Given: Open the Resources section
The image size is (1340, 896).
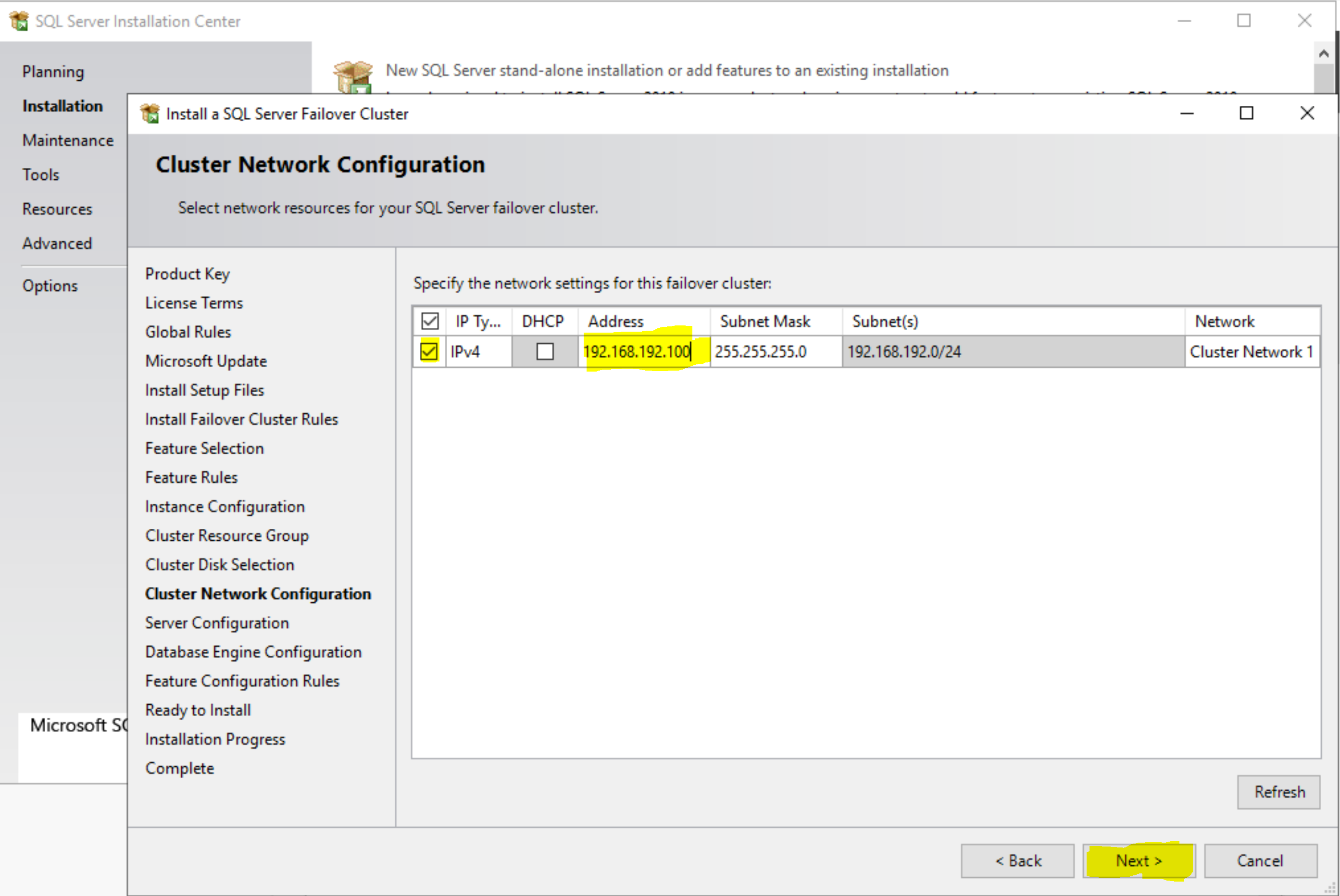Looking at the screenshot, I should [57, 209].
